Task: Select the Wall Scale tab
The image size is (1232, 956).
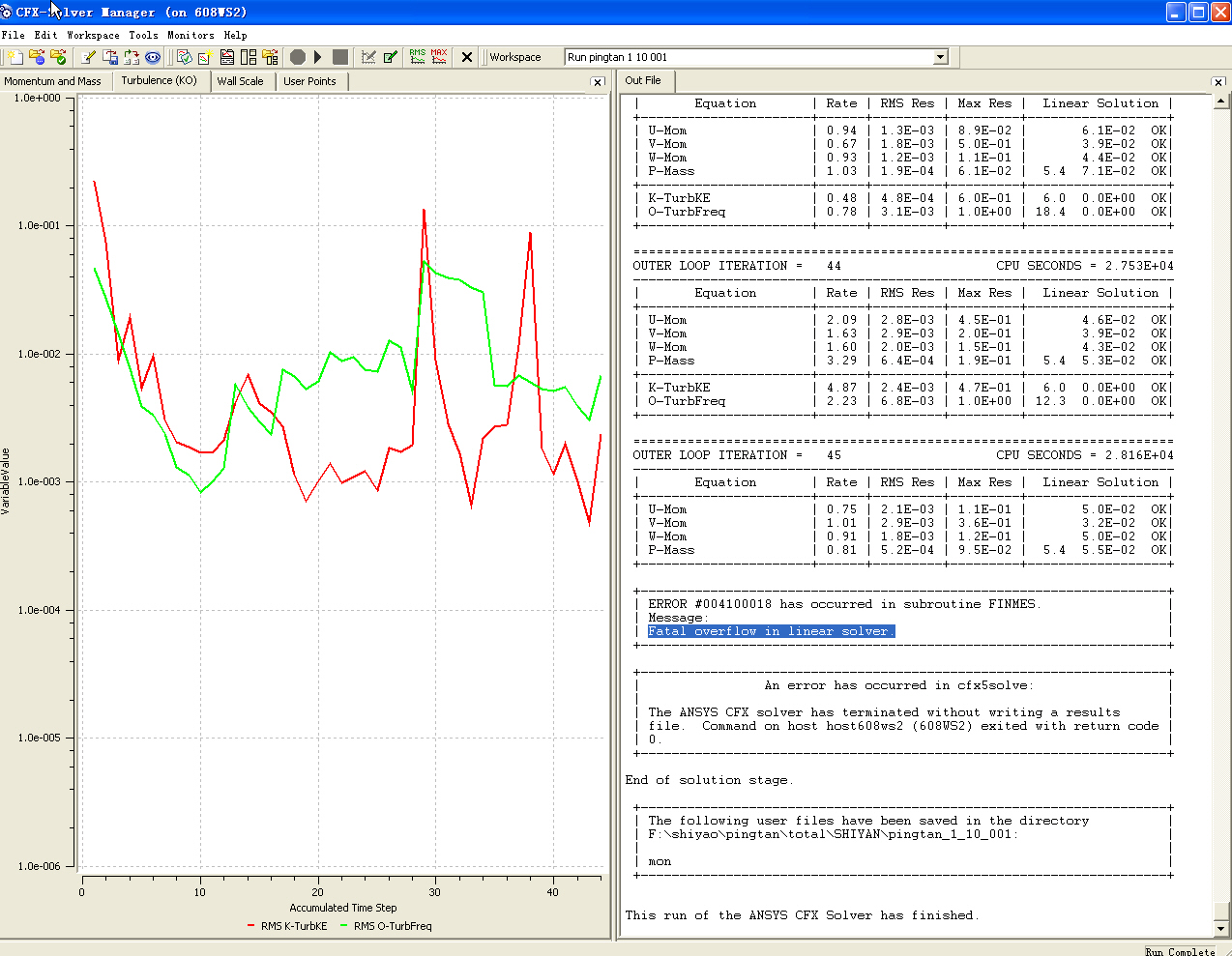Action: tap(240, 81)
